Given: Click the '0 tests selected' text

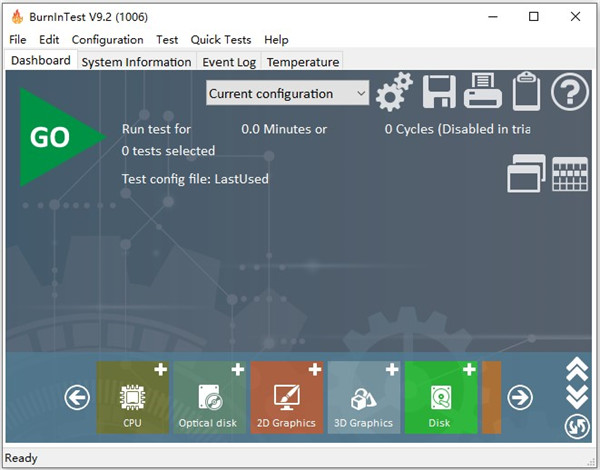Looking at the screenshot, I should click(168, 151).
